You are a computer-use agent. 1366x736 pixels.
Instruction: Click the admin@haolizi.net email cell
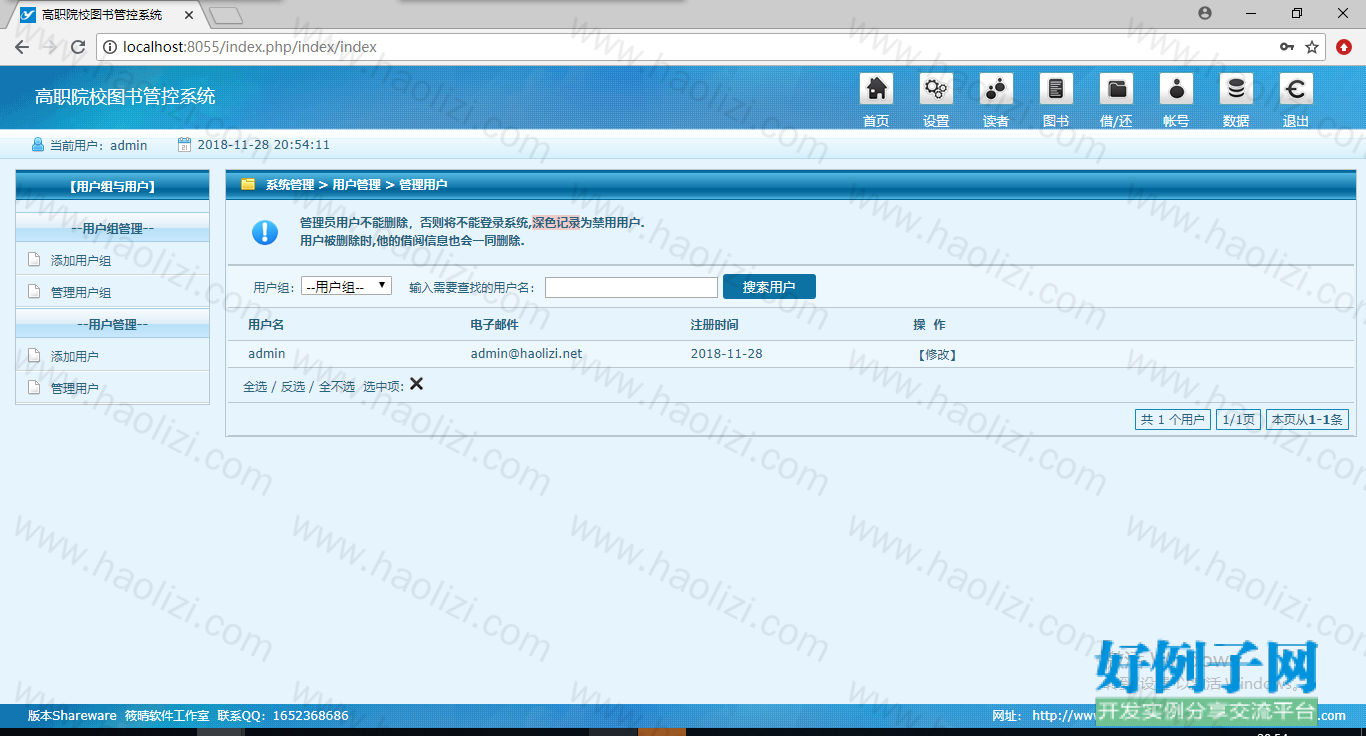(526, 354)
